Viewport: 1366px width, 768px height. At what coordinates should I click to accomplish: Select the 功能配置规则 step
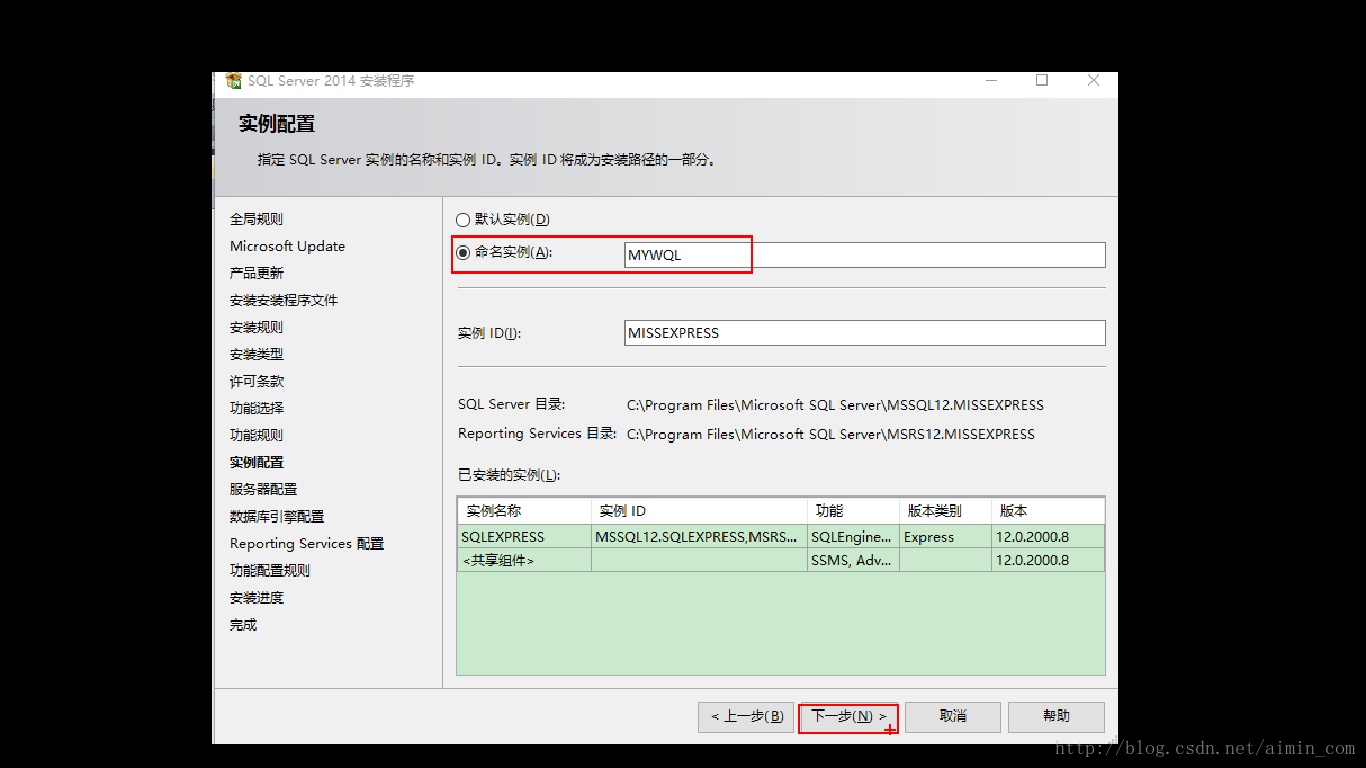[x=270, y=570]
